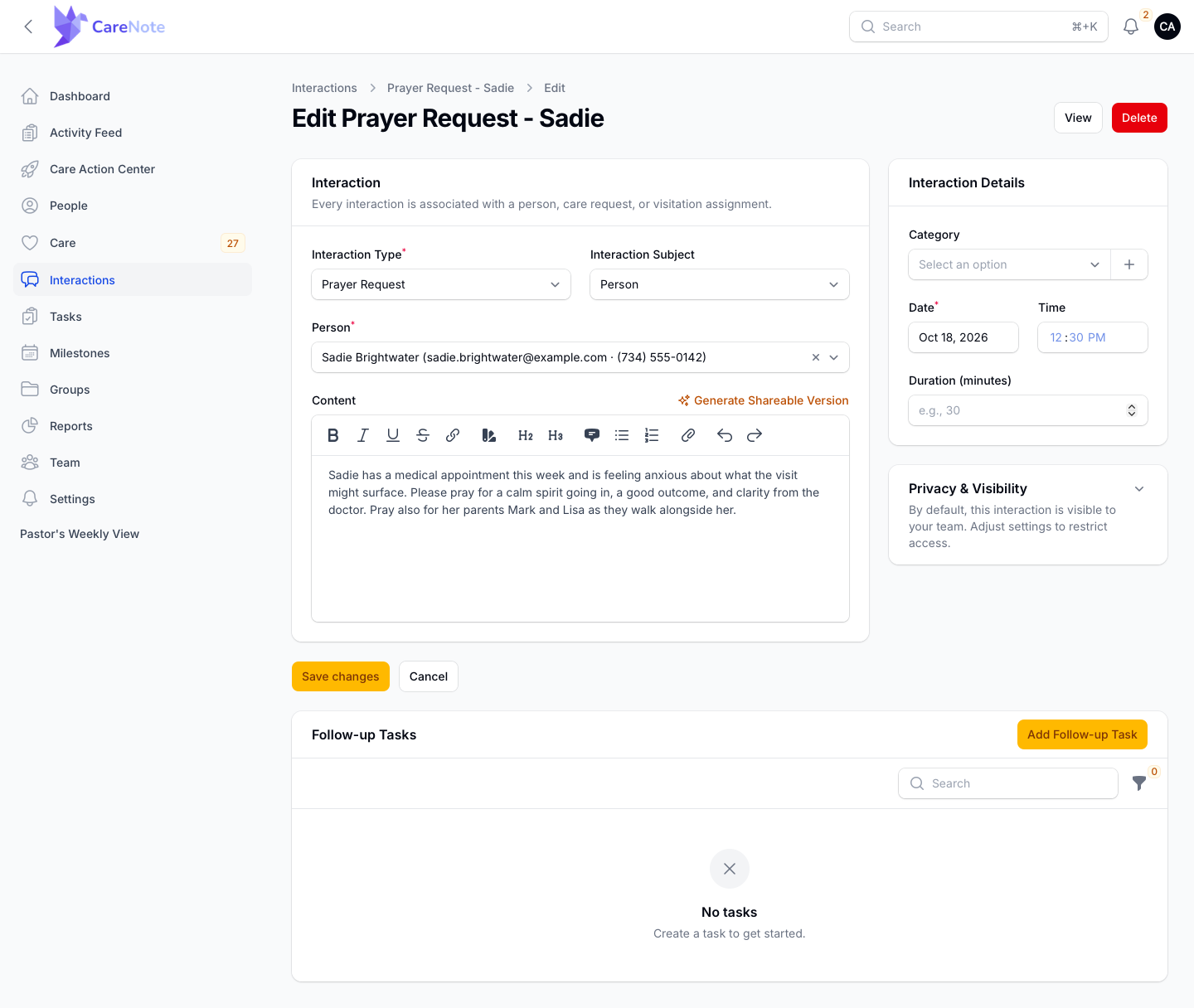This screenshot has height=1008, width=1194.
Task: Clear the selected person Sadie Brightwater
Action: [x=816, y=357]
